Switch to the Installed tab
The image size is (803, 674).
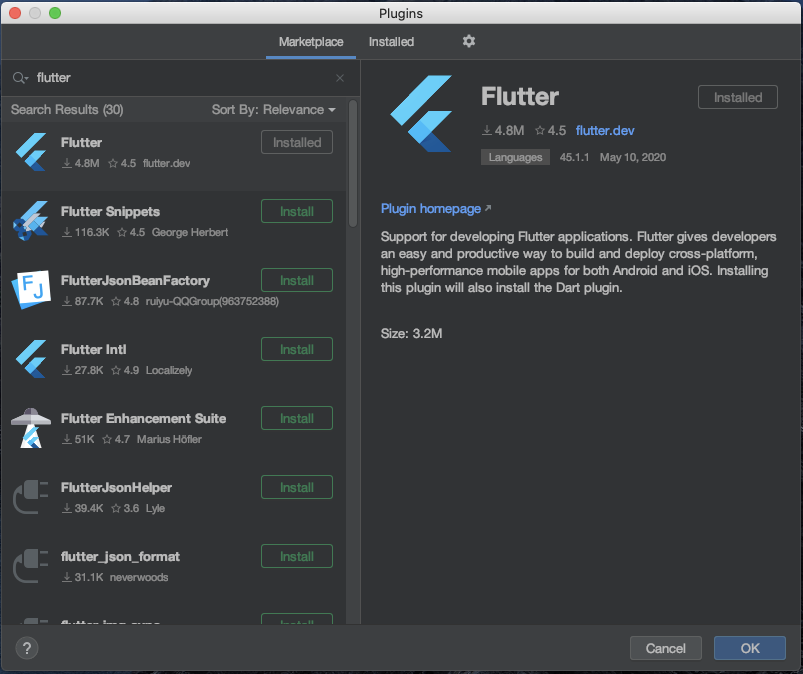tap(391, 42)
